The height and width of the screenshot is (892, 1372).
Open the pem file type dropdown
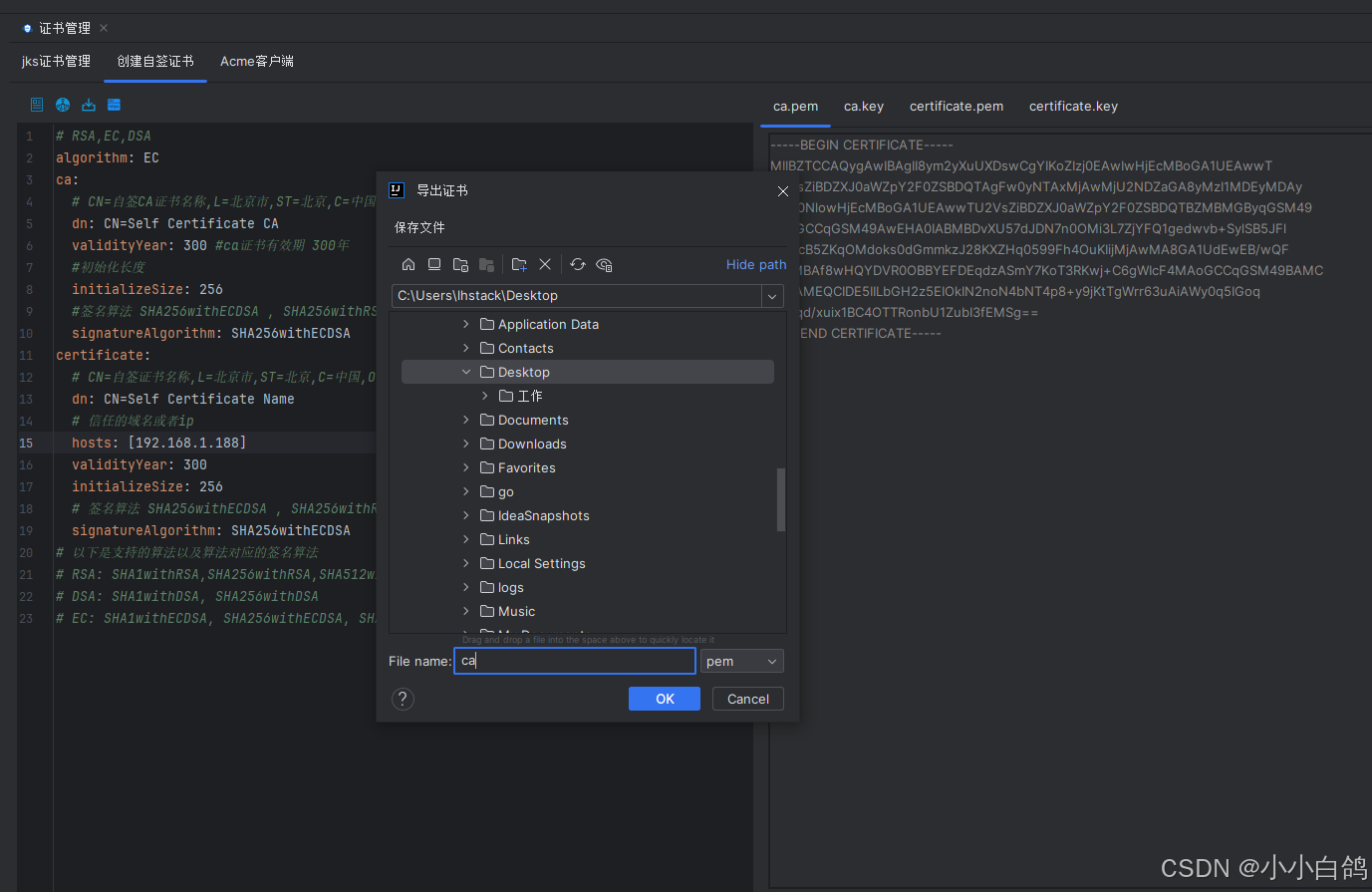coord(741,661)
